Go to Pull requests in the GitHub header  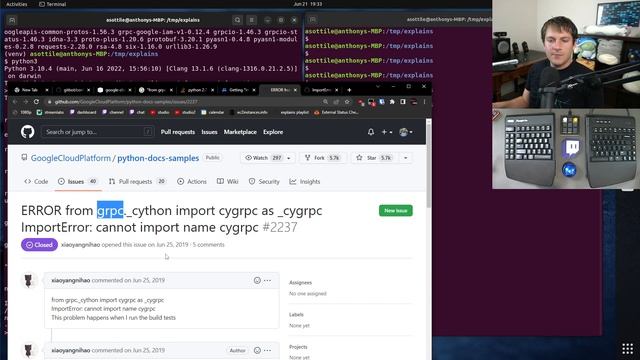(178, 132)
